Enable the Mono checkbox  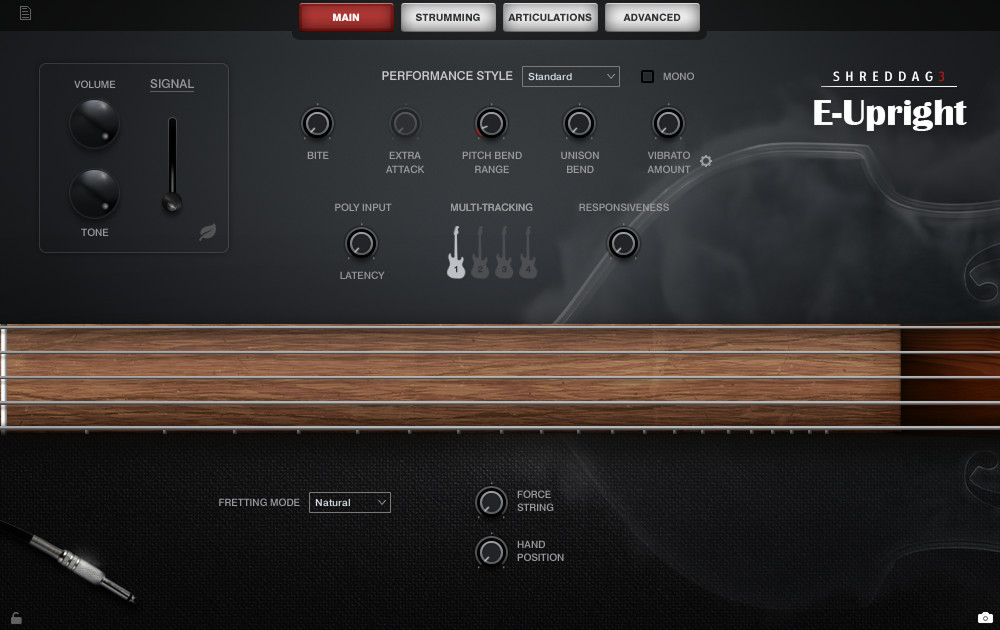click(647, 77)
